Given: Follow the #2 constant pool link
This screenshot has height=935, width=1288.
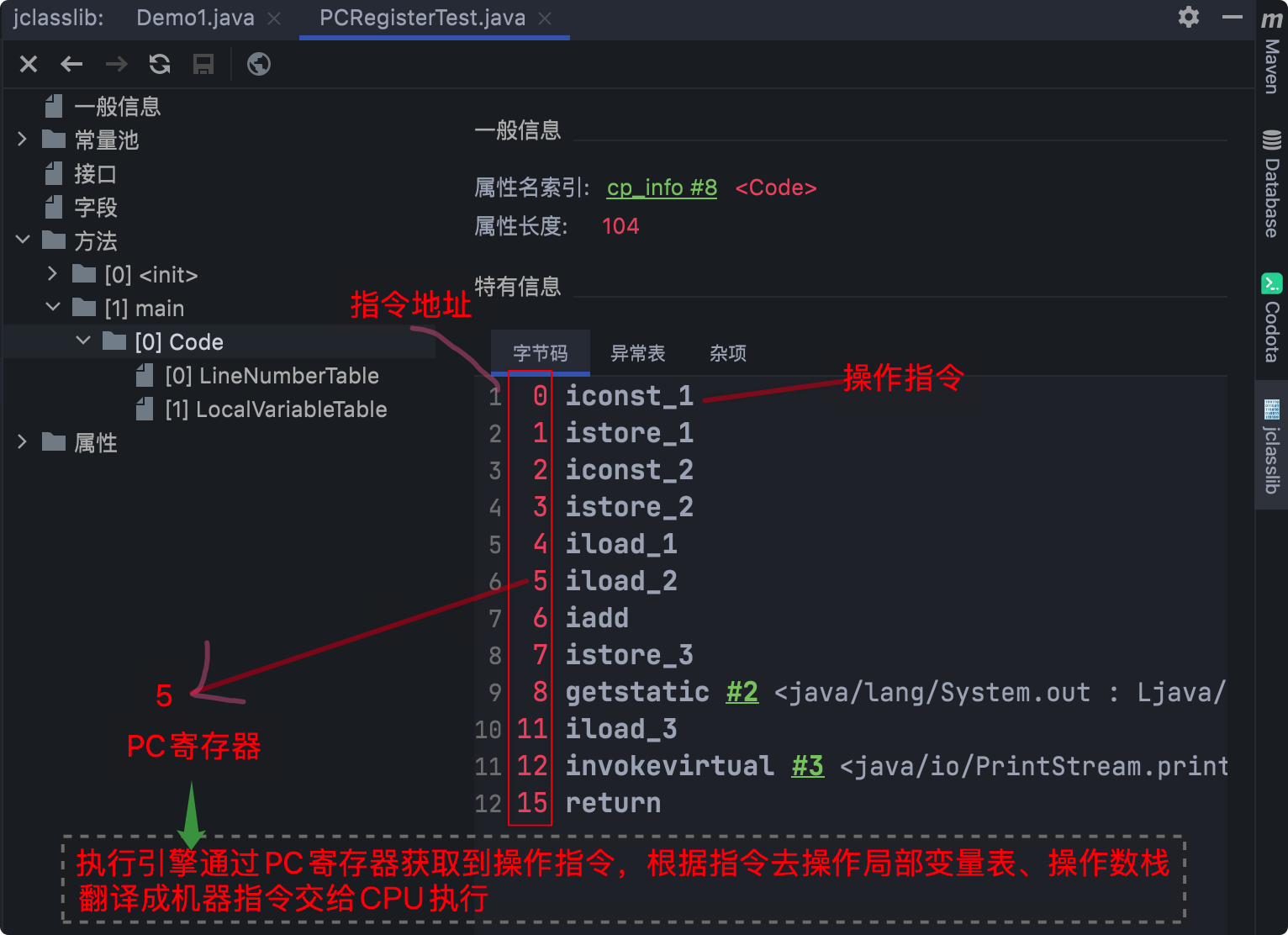Looking at the screenshot, I should click(742, 692).
